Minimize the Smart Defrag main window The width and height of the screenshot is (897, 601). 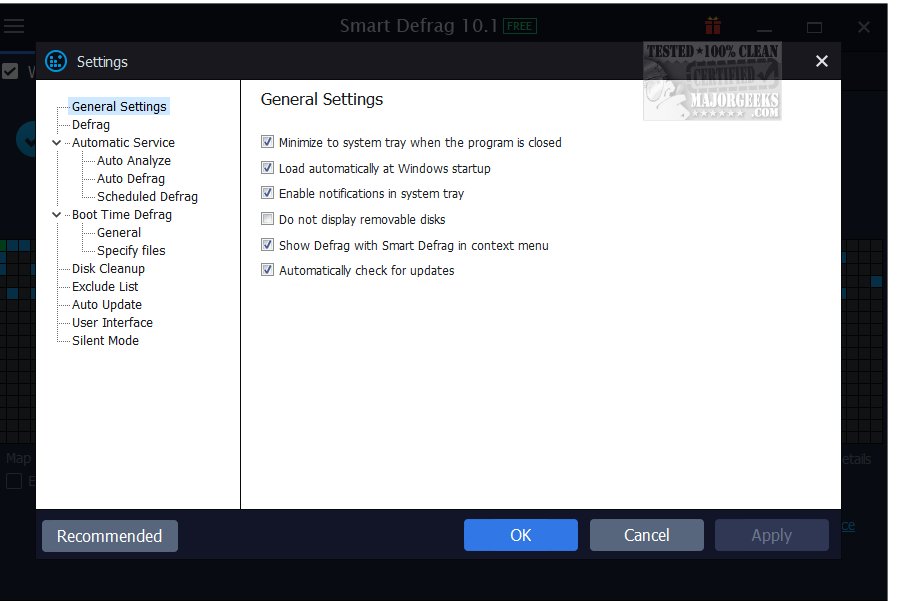coord(764,29)
